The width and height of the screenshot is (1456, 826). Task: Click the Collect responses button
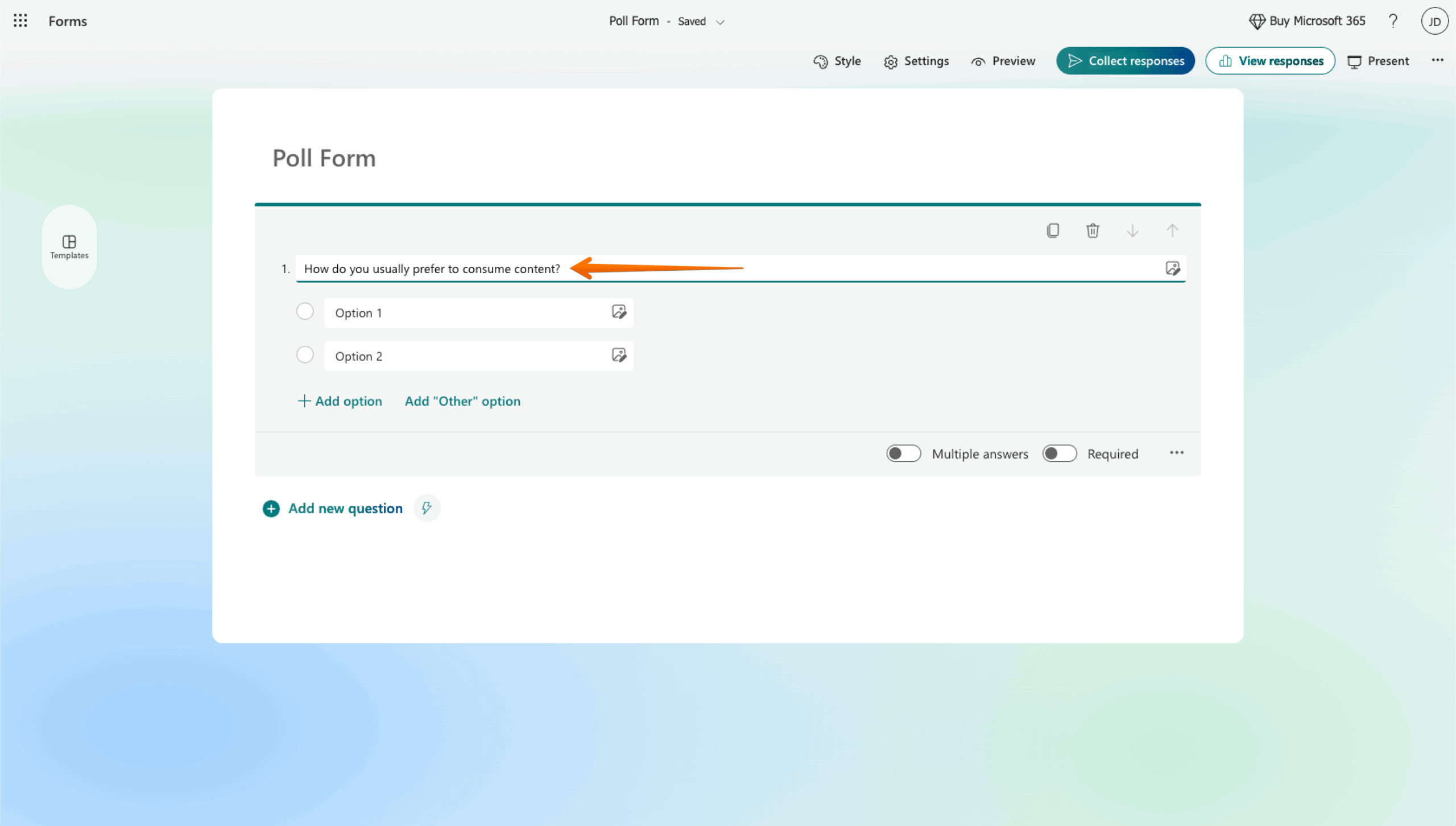[x=1125, y=60]
